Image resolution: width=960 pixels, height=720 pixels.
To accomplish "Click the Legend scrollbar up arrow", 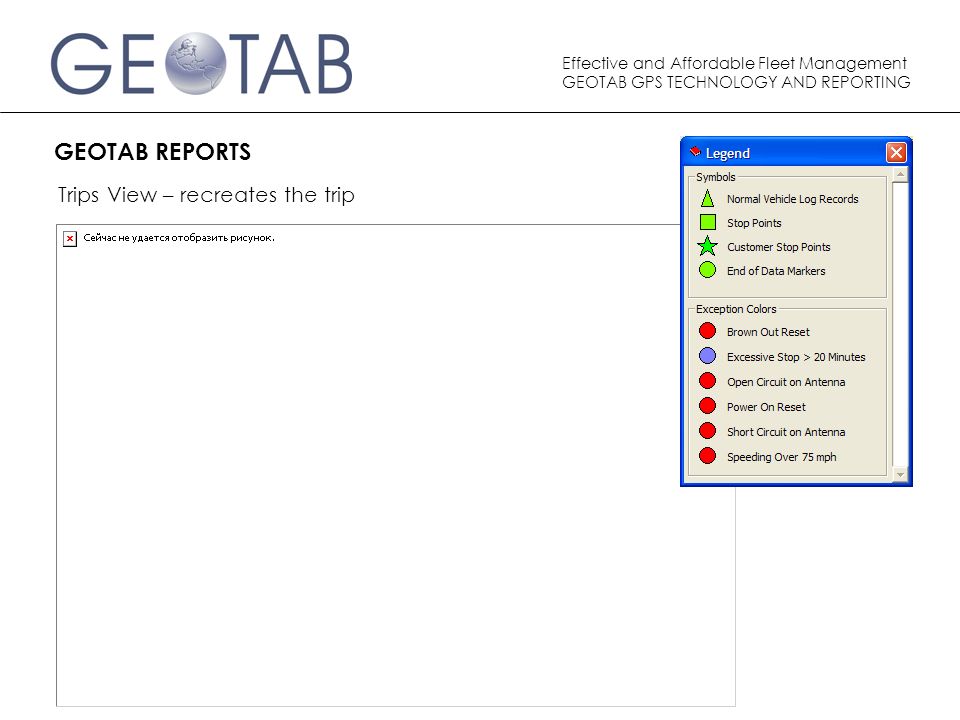I will pyautogui.click(x=900, y=174).
